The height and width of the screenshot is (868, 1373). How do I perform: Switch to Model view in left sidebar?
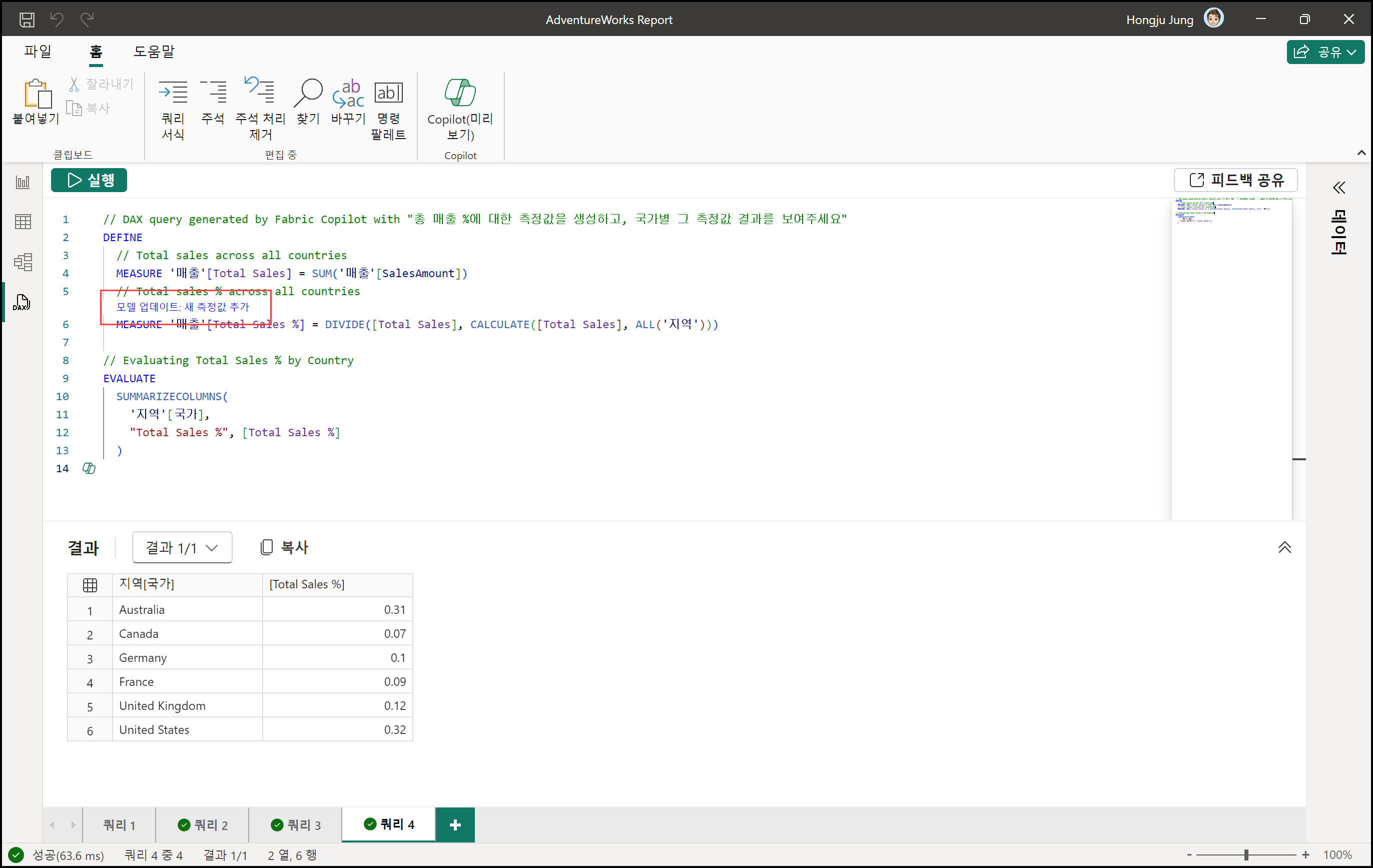pyautogui.click(x=23, y=262)
